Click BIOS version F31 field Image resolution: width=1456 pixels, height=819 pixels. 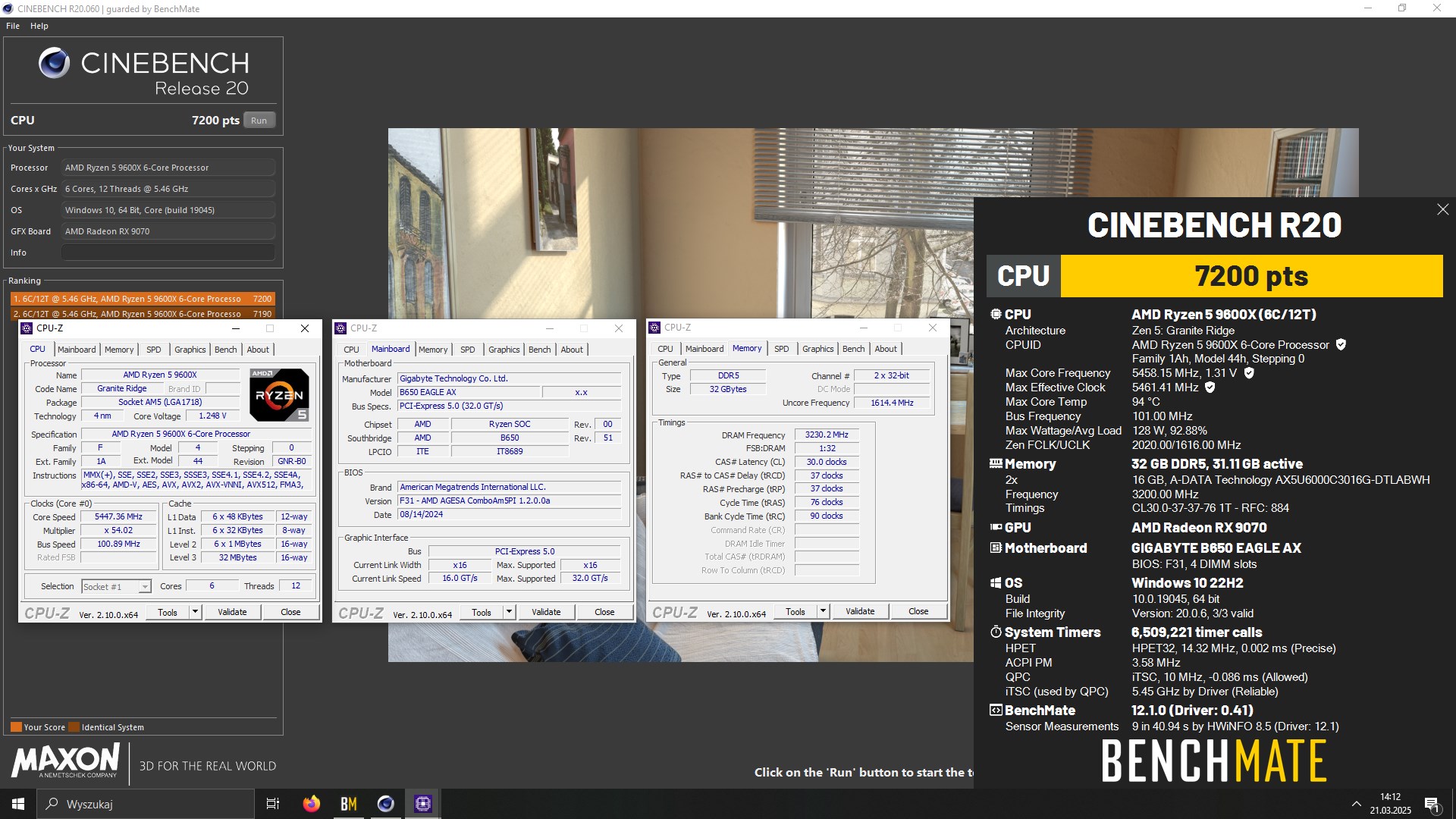click(x=510, y=501)
